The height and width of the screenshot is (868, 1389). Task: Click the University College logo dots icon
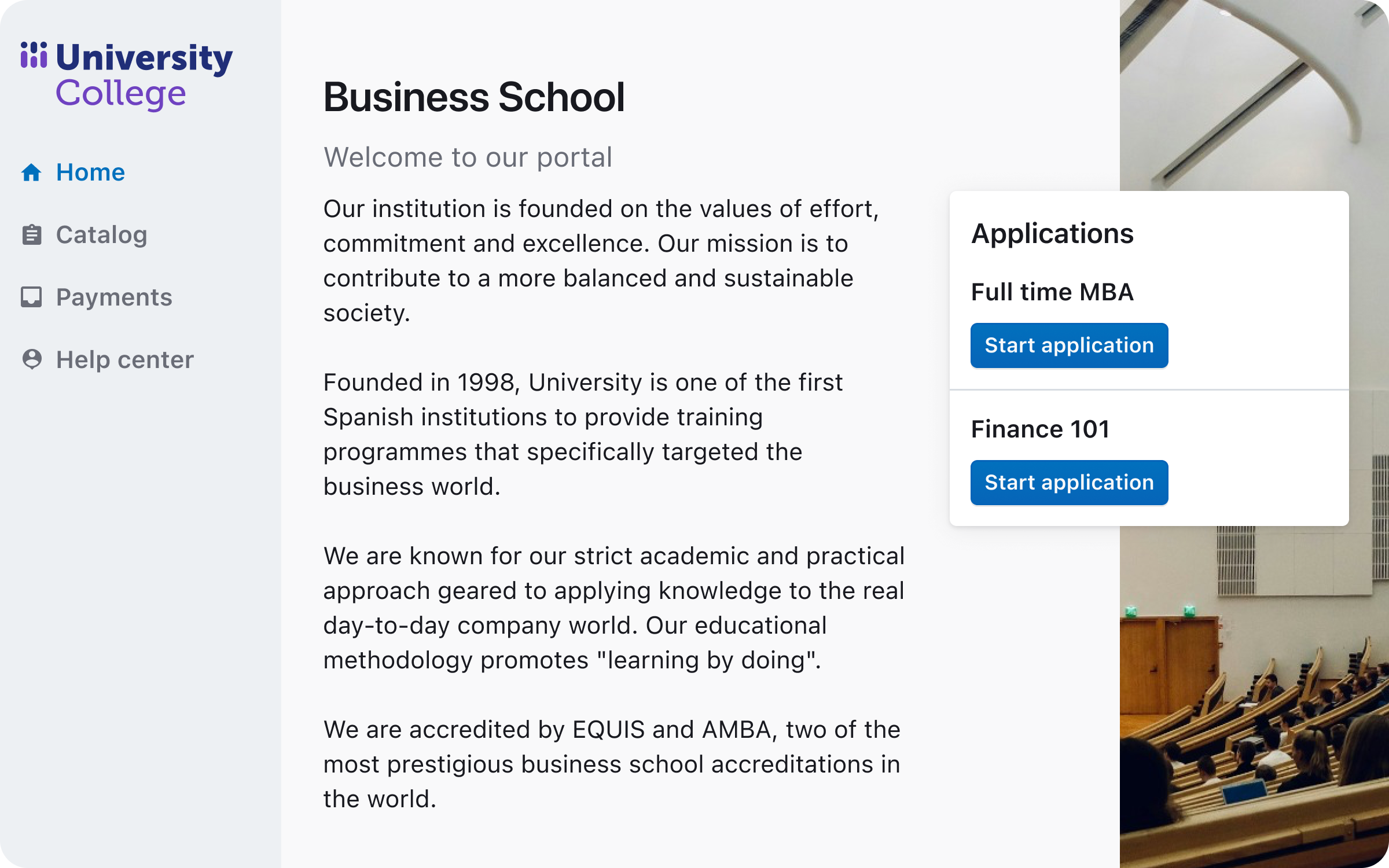[34, 55]
